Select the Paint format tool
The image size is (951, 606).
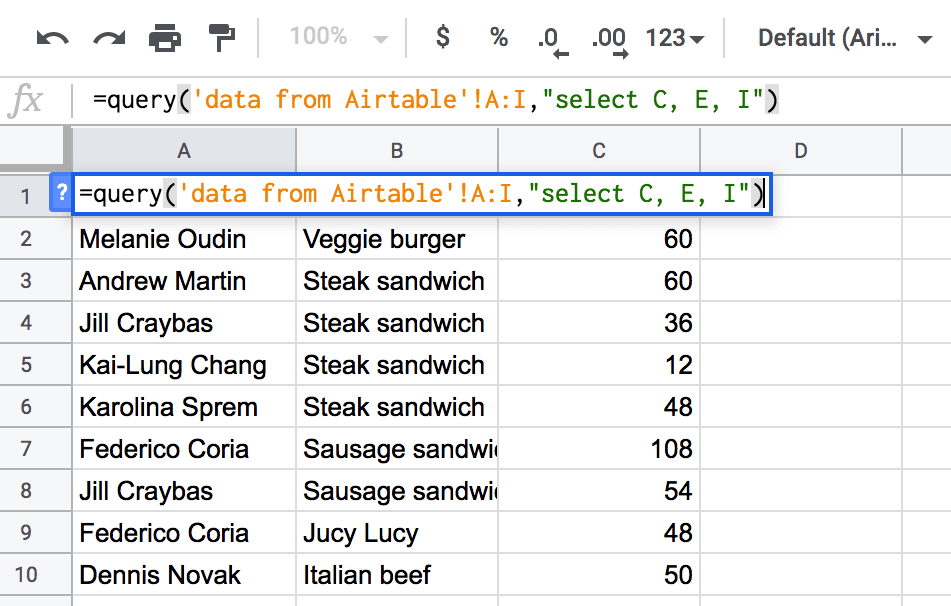point(222,37)
